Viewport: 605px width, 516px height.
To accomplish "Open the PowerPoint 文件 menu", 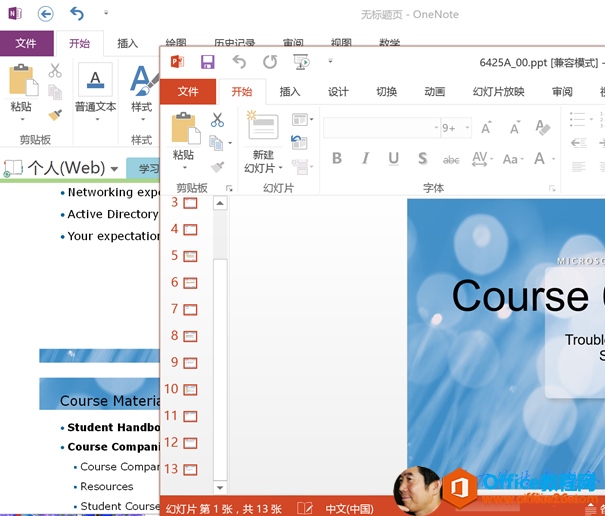I will (x=188, y=91).
